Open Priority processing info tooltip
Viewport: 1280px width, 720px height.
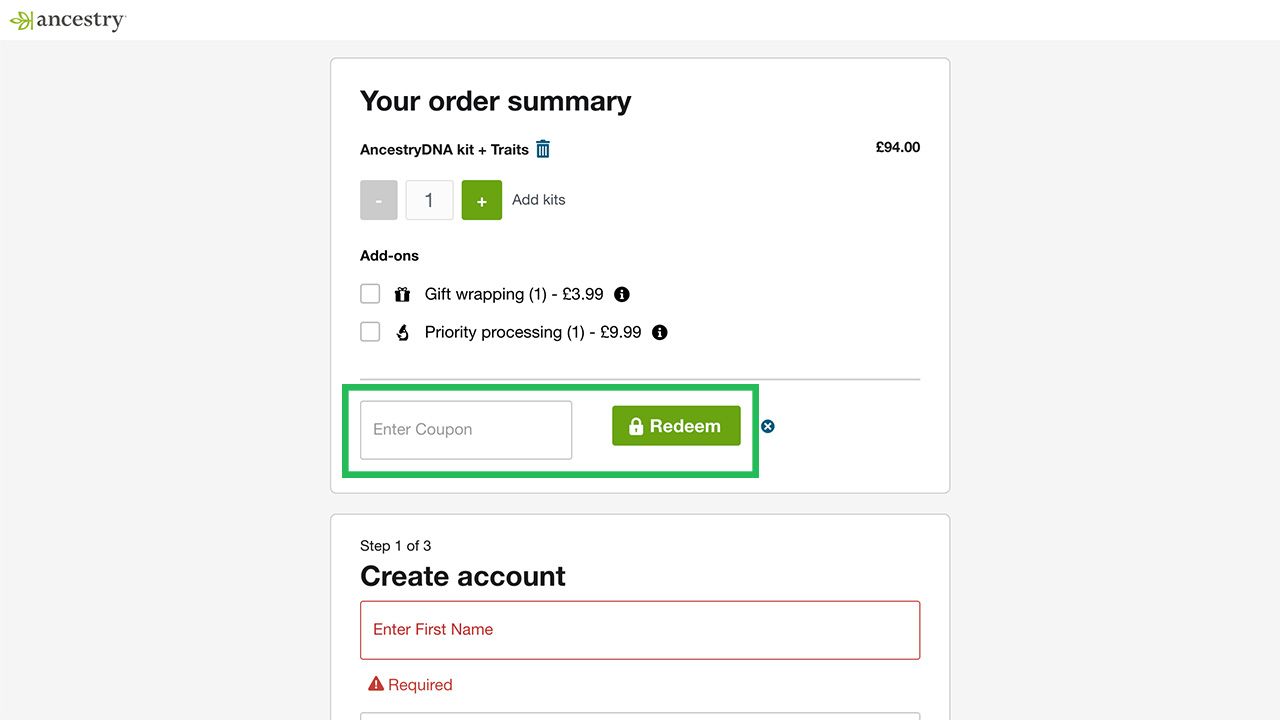tap(660, 332)
